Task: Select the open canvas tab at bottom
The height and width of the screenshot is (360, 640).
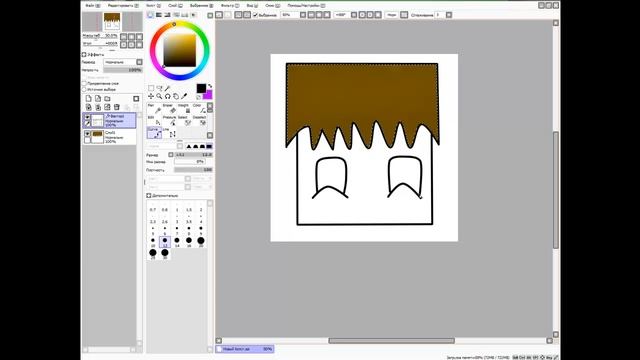Action: [244, 349]
